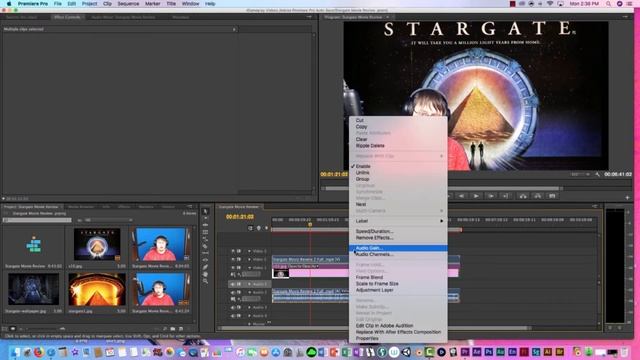Toggle Video 1 track output eye
This screenshot has width=640, height=360.
[x=233, y=267]
